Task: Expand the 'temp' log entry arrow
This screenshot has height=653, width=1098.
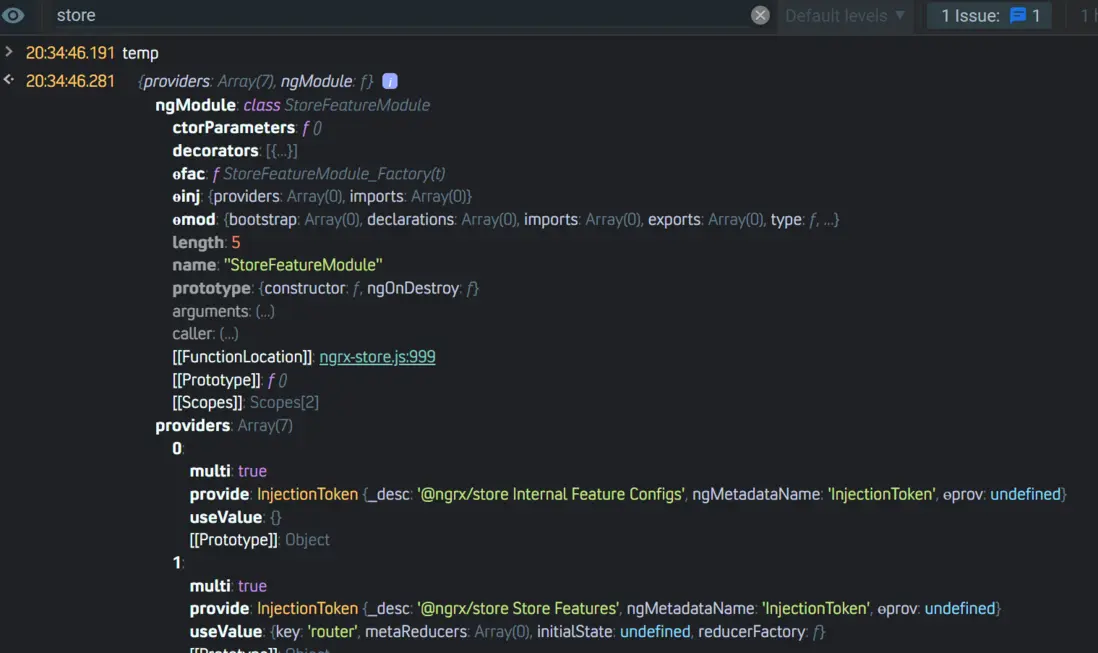Action: pos(9,52)
